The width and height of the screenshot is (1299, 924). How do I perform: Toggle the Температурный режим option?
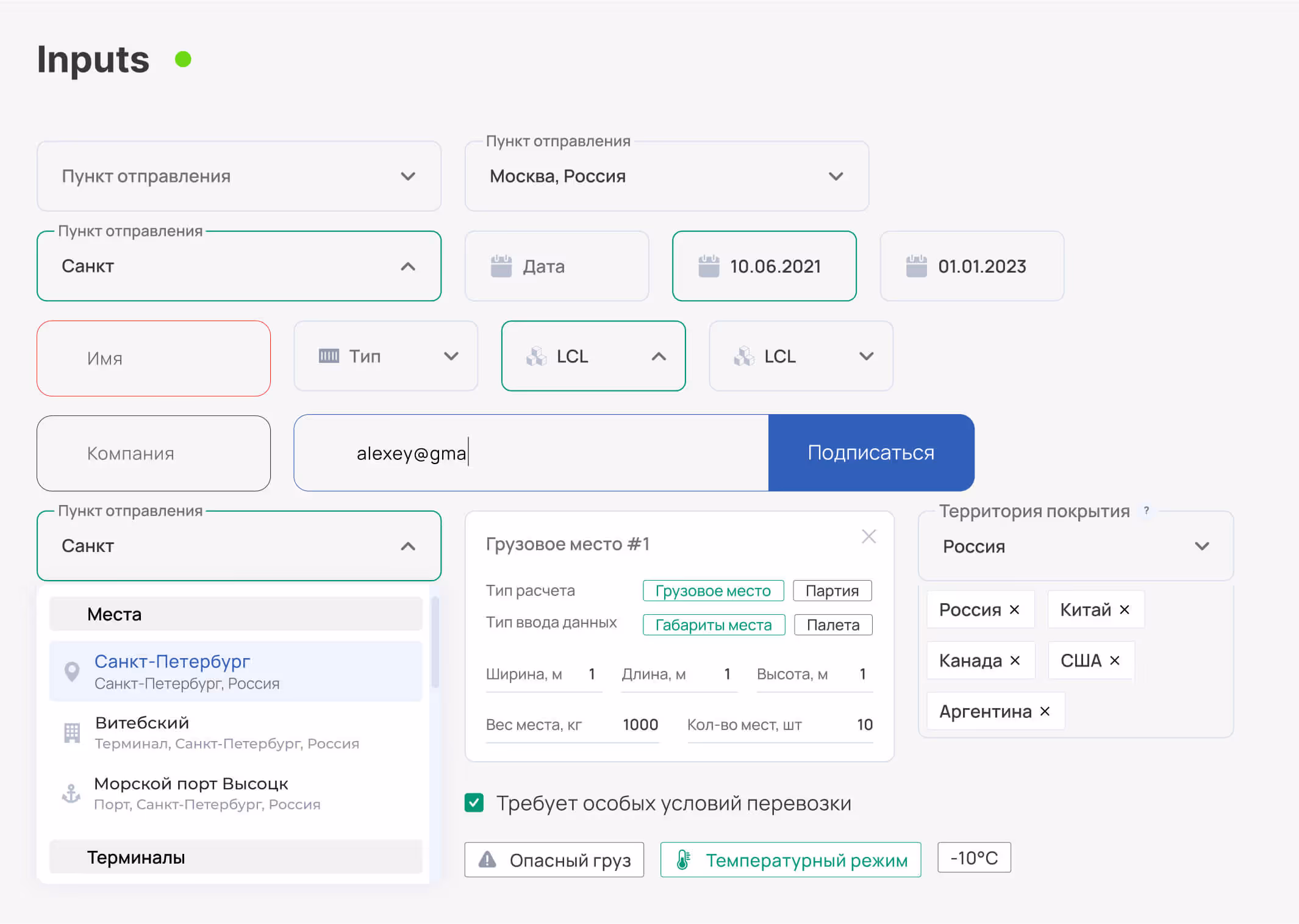tap(790, 860)
